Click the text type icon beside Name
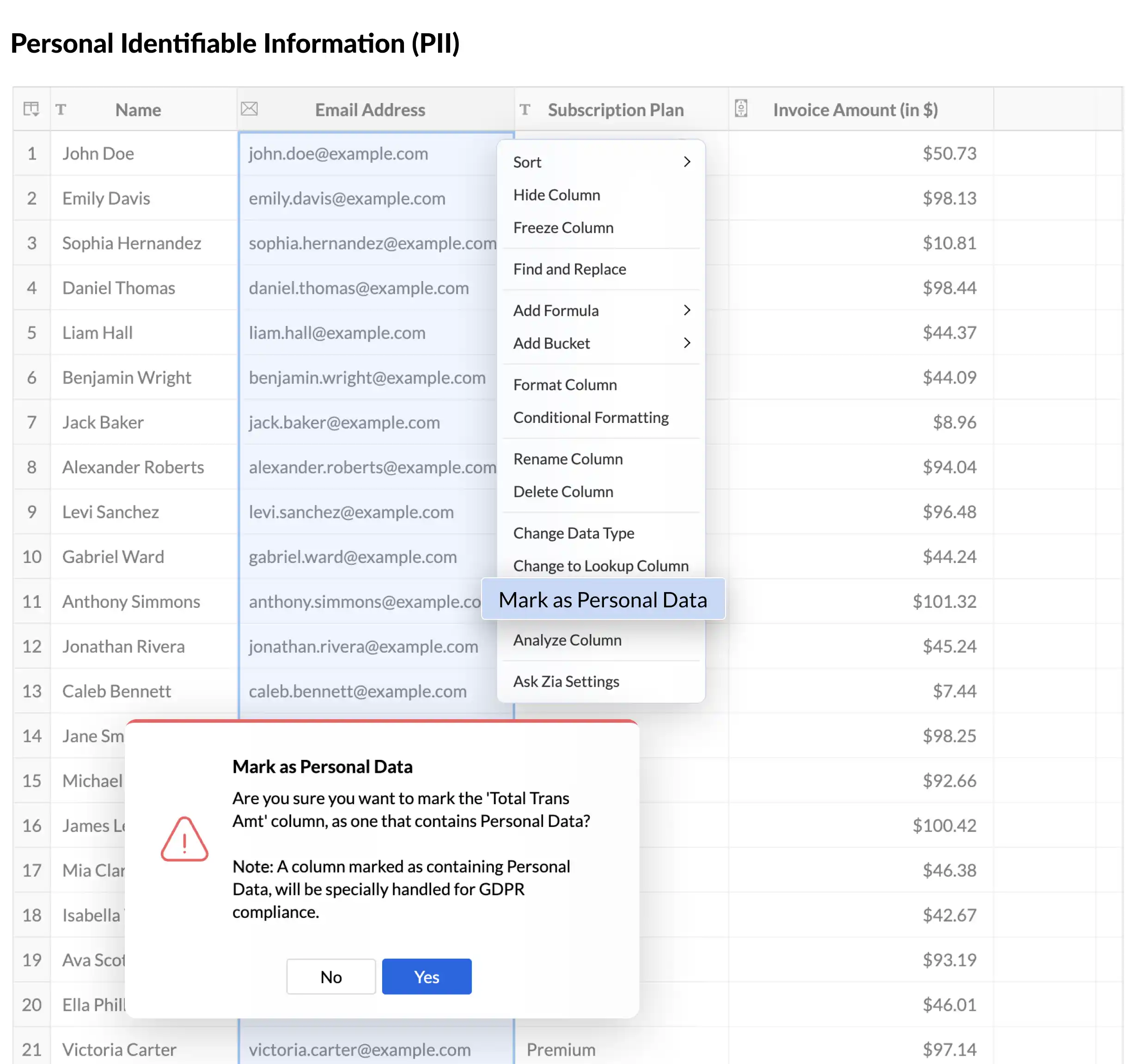Viewport: 1135px width, 1064px height. [61, 109]
